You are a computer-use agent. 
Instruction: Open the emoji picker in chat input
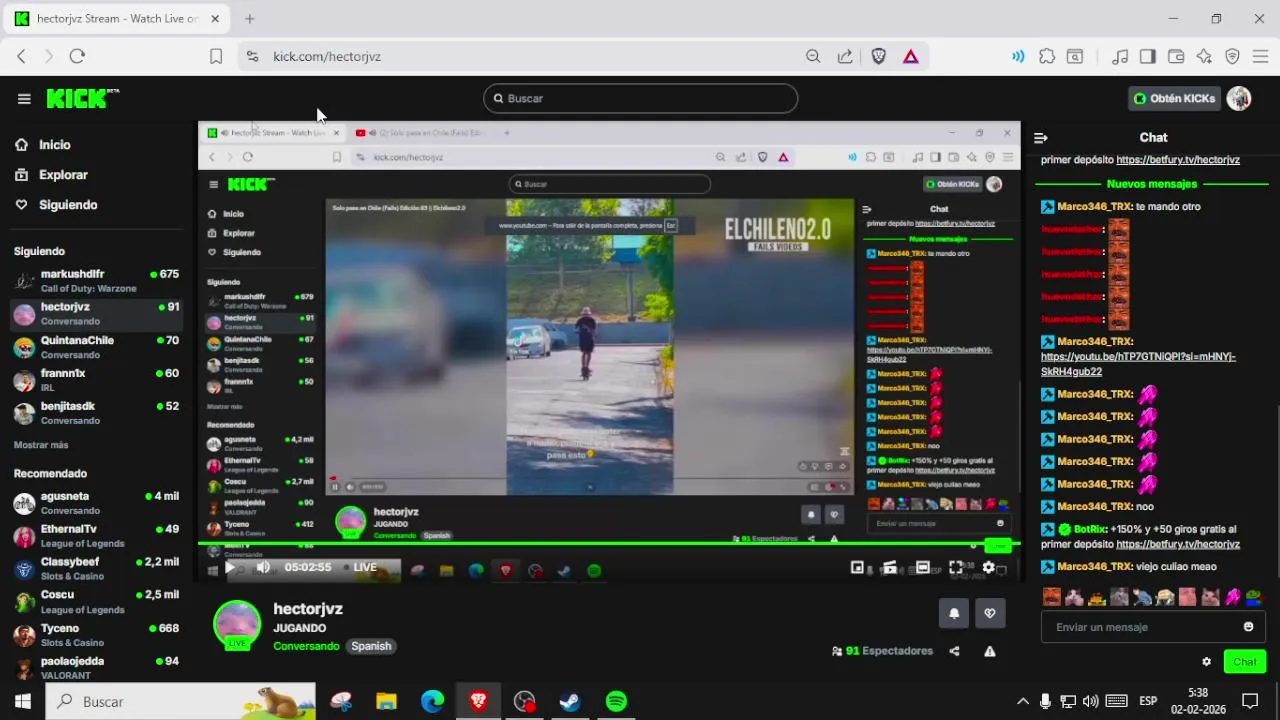click(x=1248, y=627)
